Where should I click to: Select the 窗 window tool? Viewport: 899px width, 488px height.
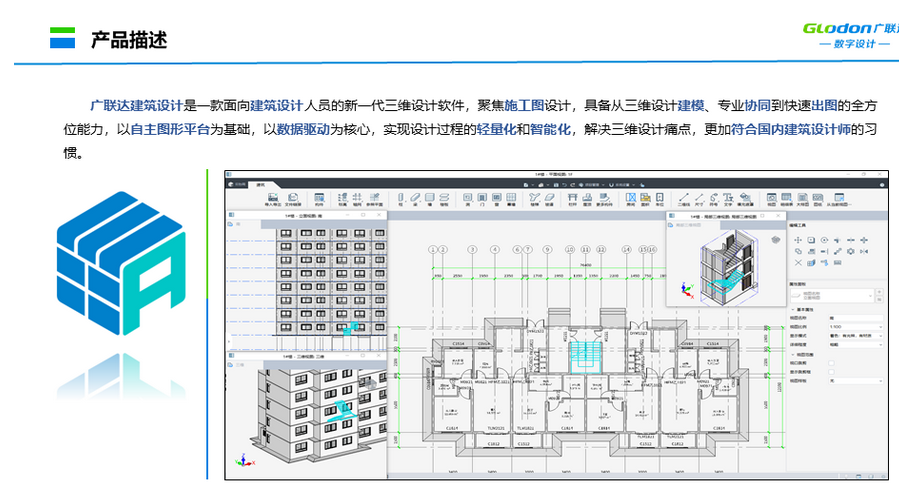click(497, 200)
